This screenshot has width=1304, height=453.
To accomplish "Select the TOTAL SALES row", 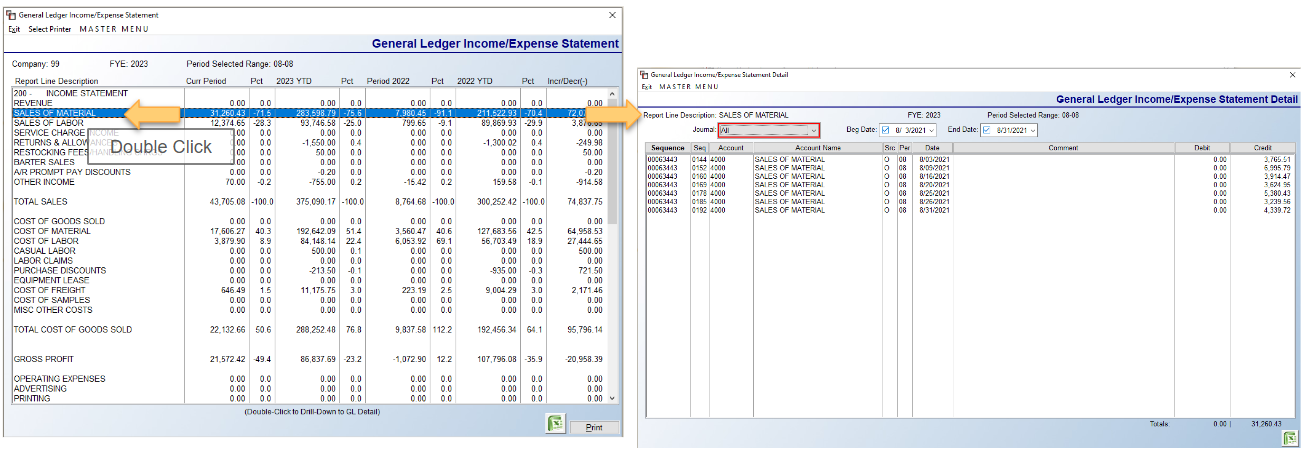I will coord(310,201).
